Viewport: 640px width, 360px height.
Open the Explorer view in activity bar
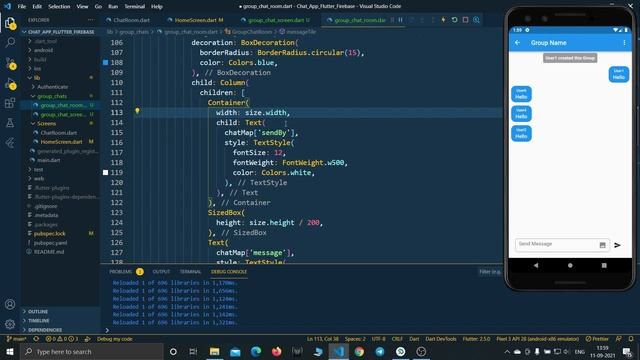(10, 23)
